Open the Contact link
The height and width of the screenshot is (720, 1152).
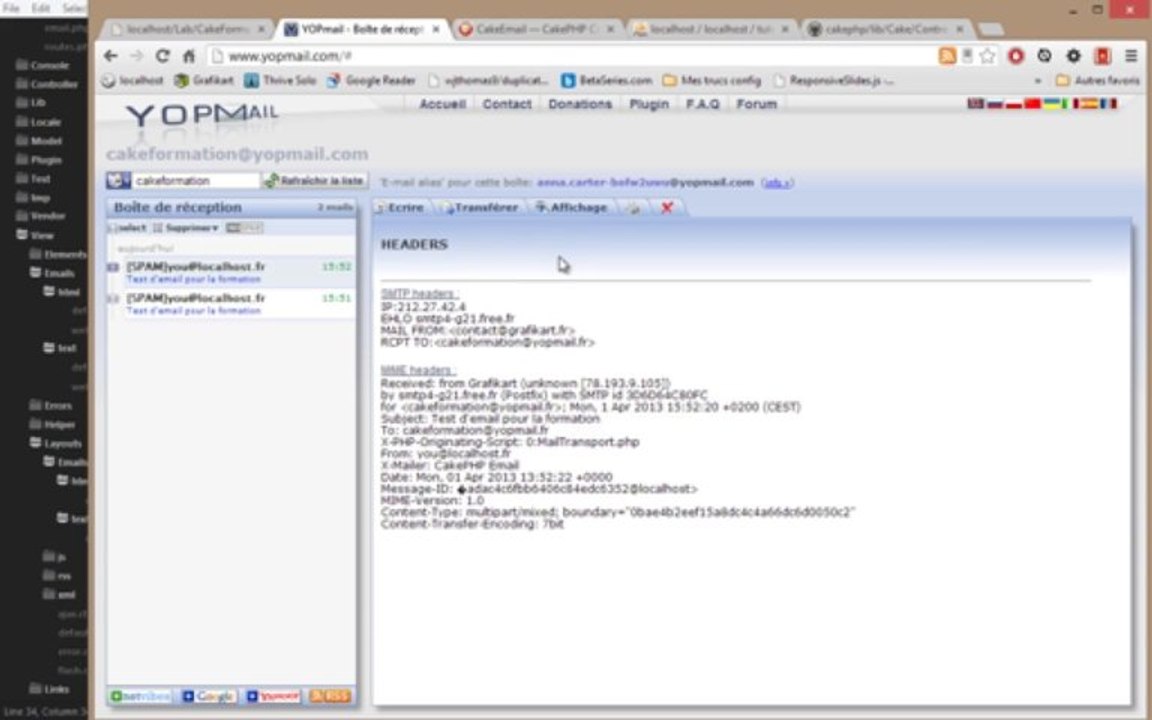click(507, 104)
